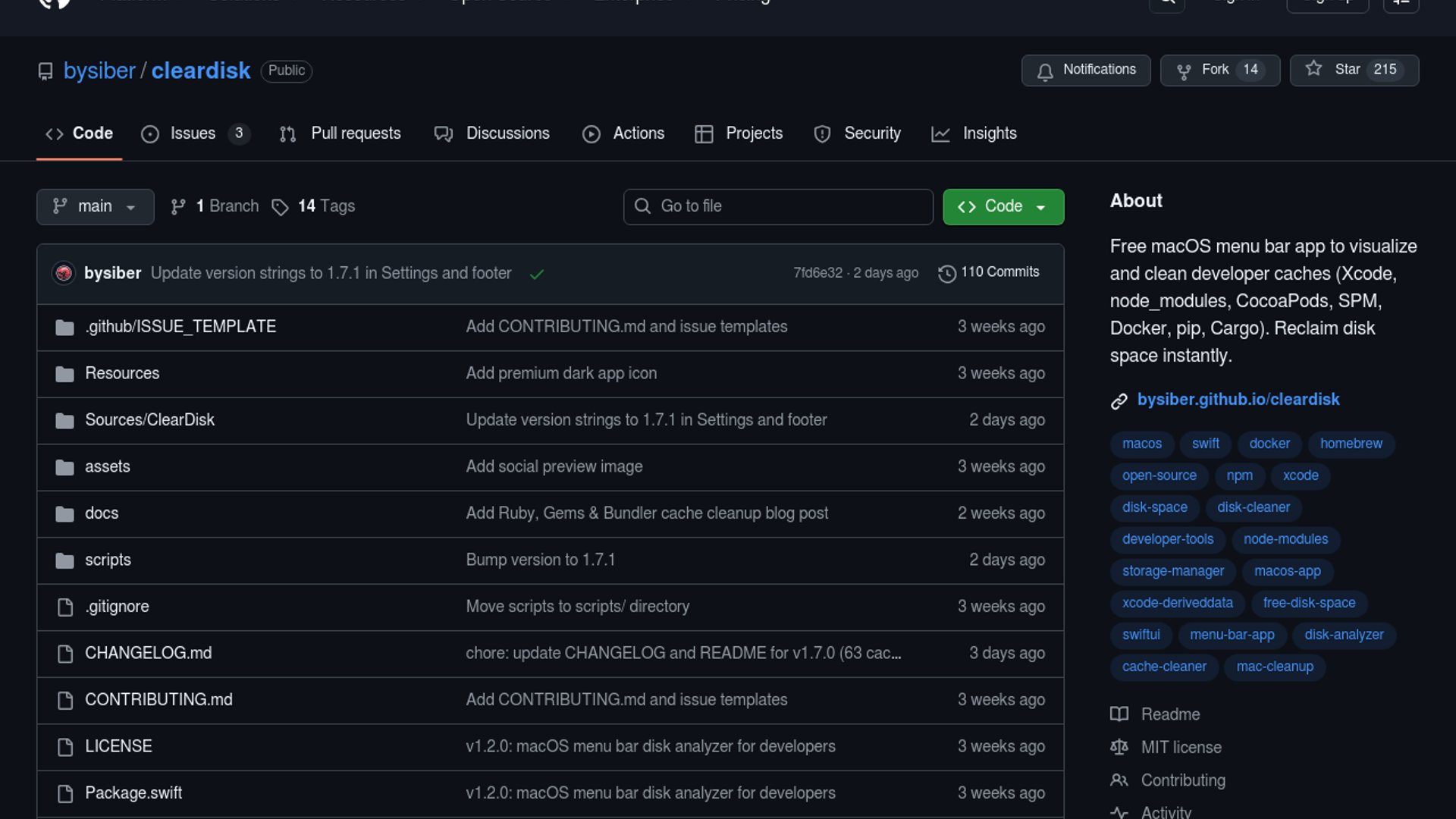The width and height of the screenshot is (1456, 819).
Task: Open commit history clock icon
Action: pos(946,273)
